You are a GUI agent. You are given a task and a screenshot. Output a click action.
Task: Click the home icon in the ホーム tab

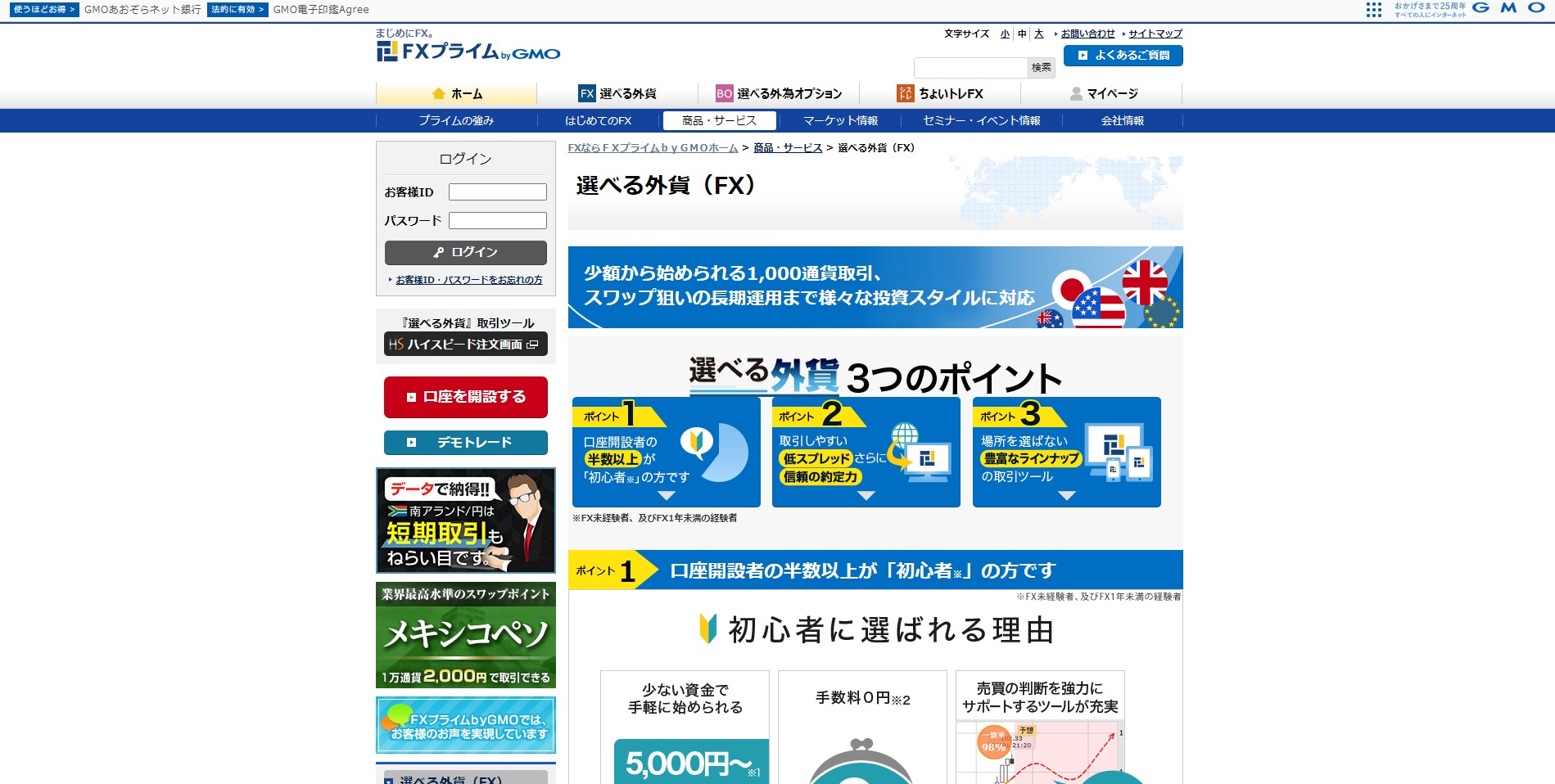click(439, 93)
